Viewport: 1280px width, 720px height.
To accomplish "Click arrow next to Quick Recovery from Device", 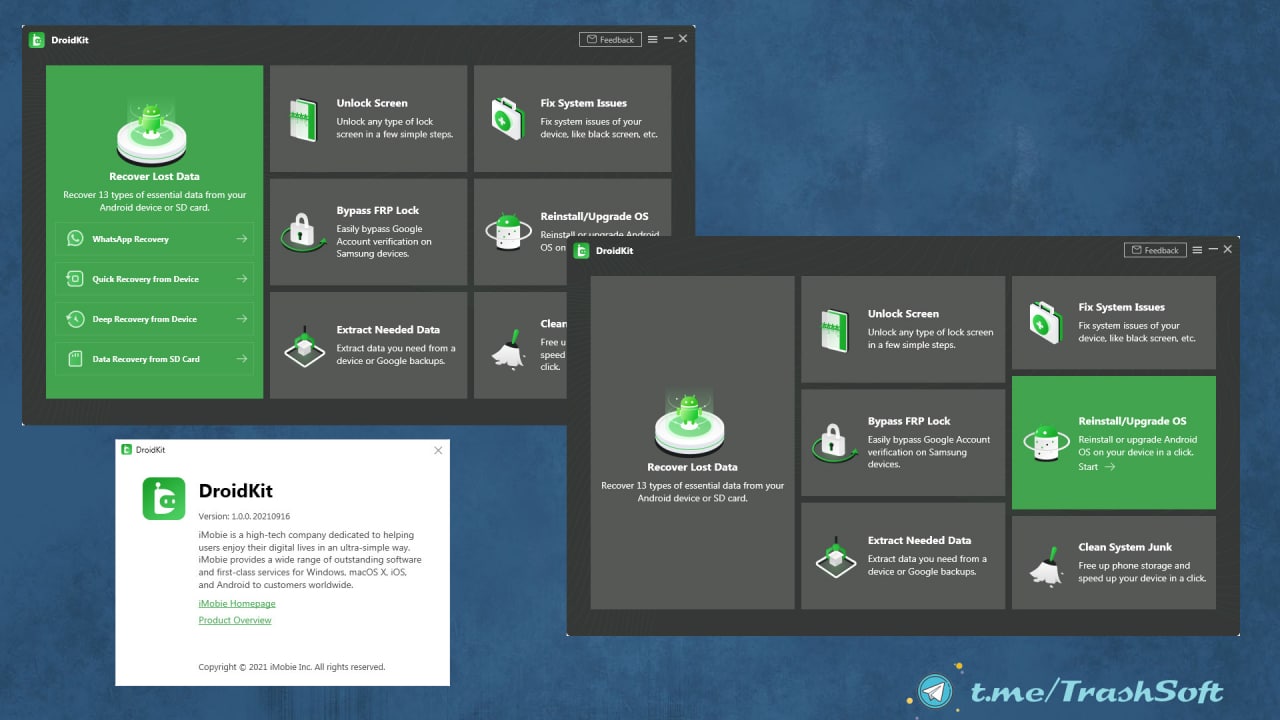I will coord(241,279).
